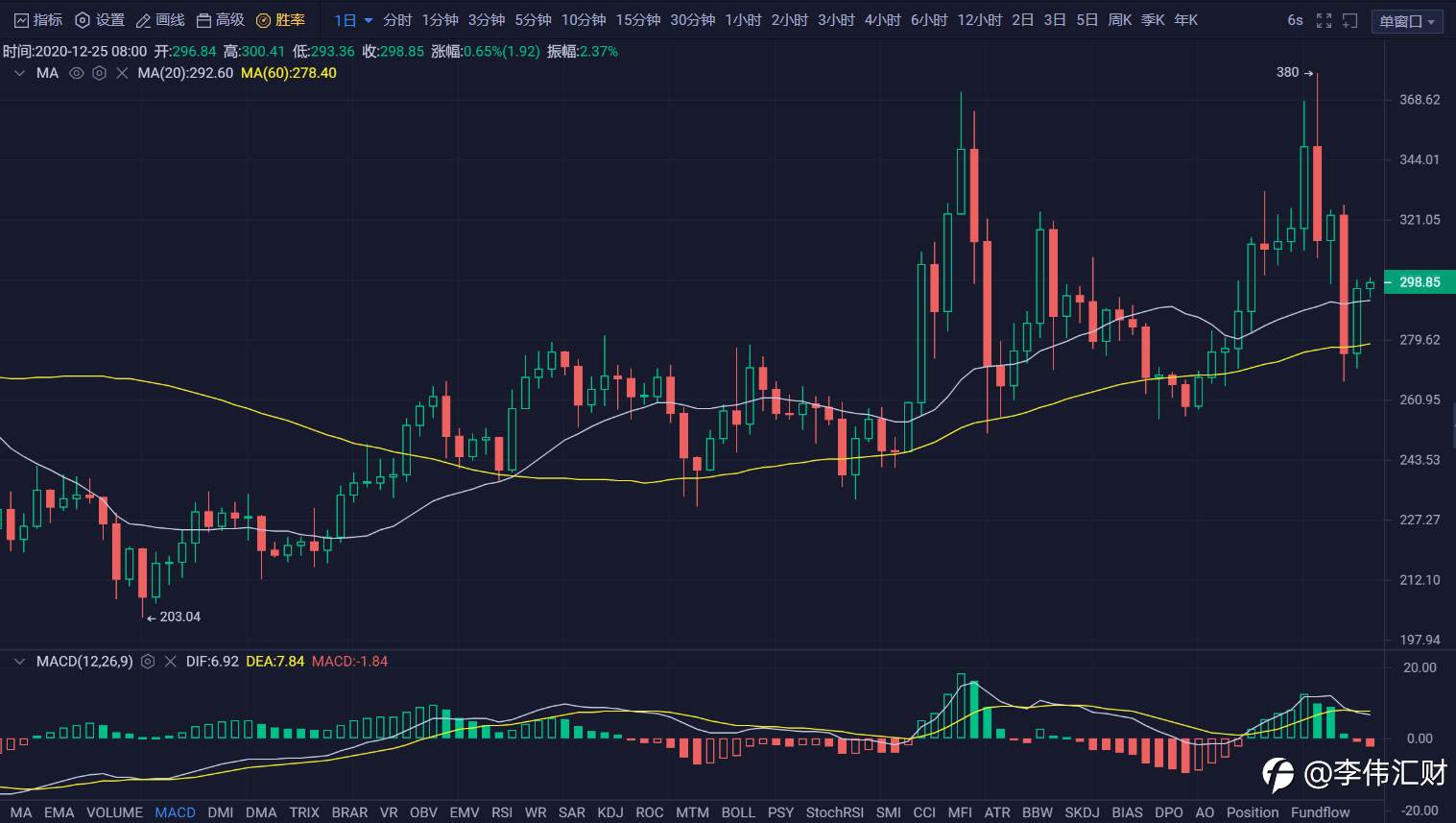
Task: Select the 12小时 timeframe
Action: click(980, 20)
